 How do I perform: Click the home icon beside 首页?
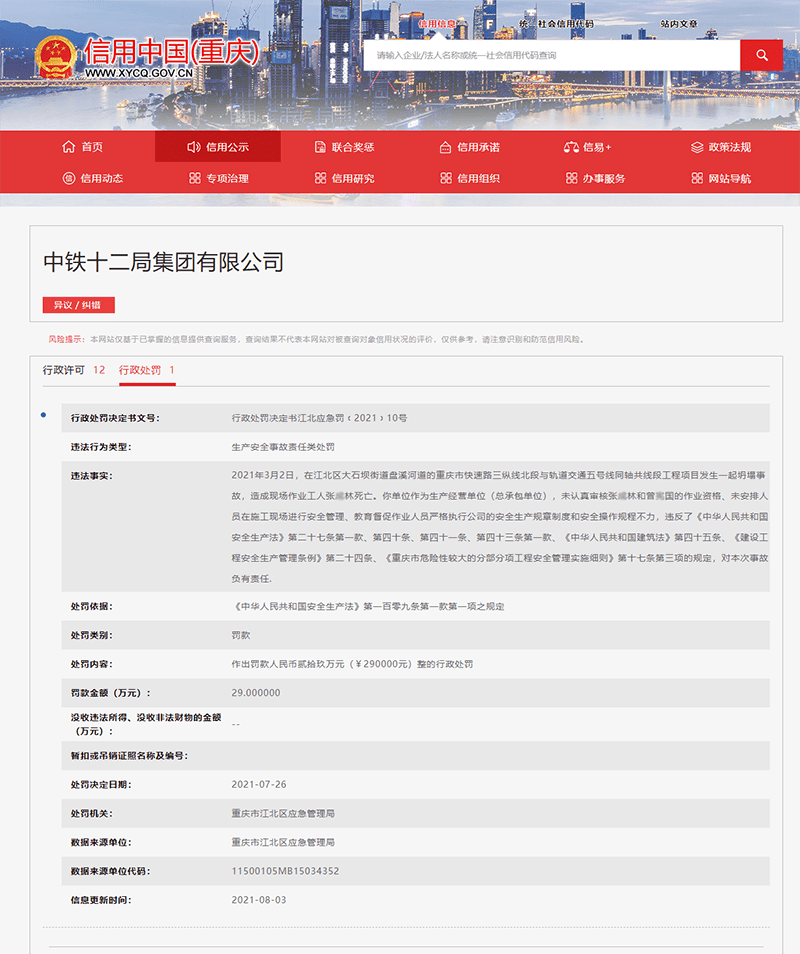pyautogui.click(x=69, y=147)
